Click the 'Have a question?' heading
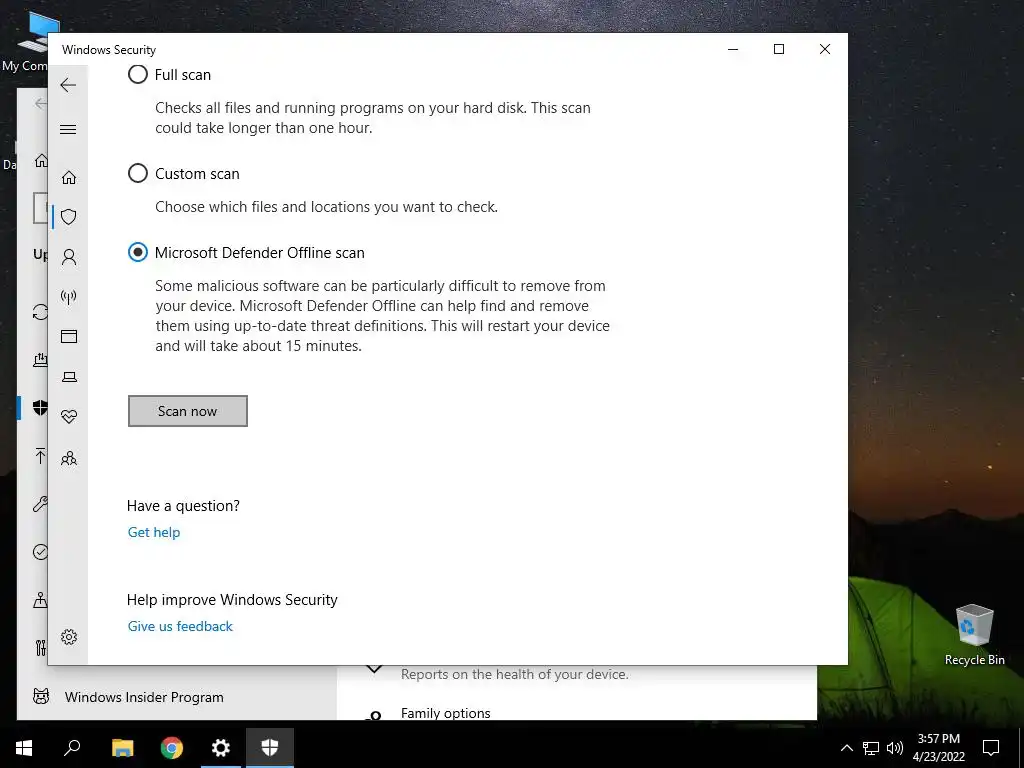The image size is (1024, 768). pos(183,505)
